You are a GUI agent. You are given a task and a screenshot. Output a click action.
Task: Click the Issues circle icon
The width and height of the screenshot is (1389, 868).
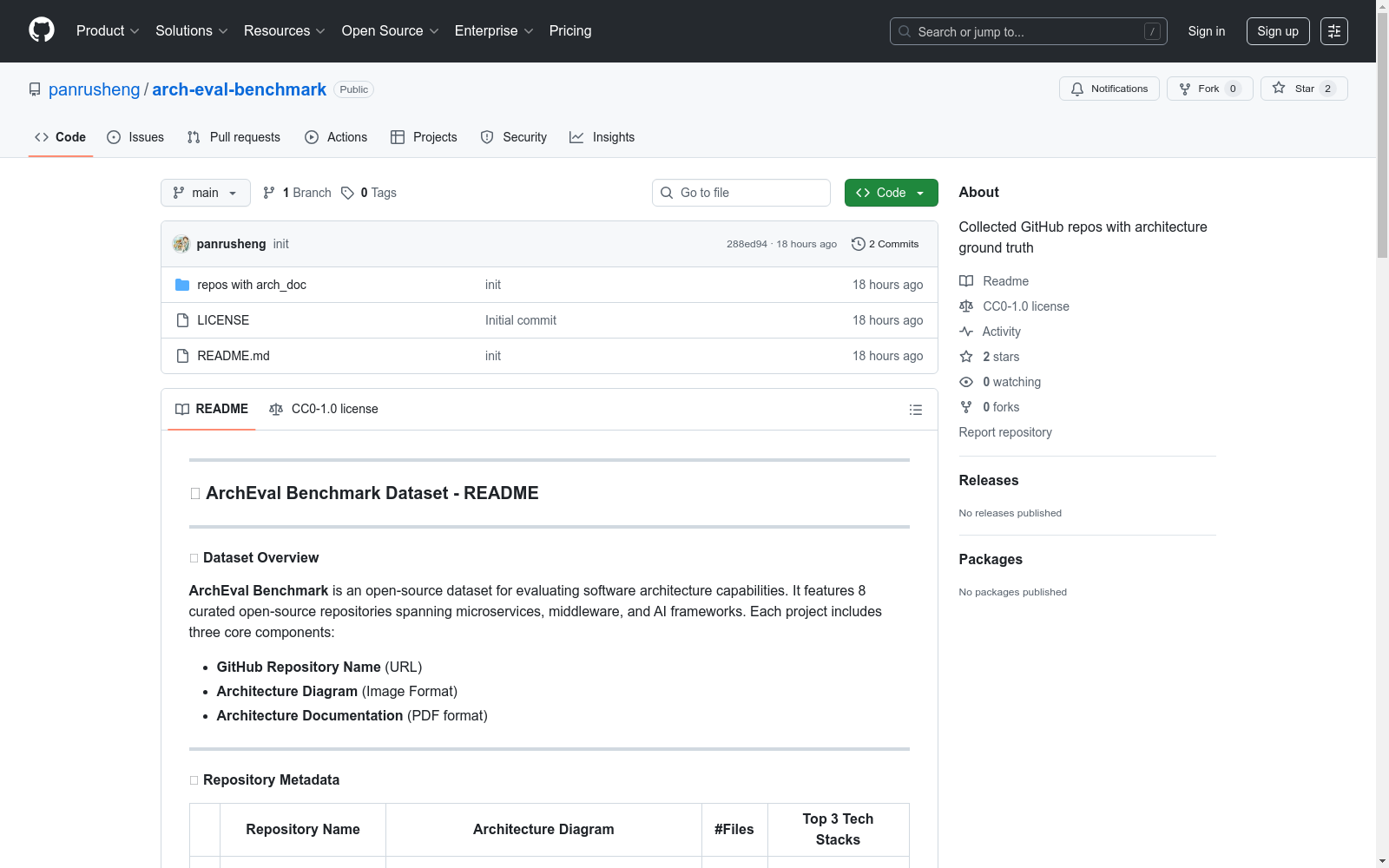coord(114,137)
